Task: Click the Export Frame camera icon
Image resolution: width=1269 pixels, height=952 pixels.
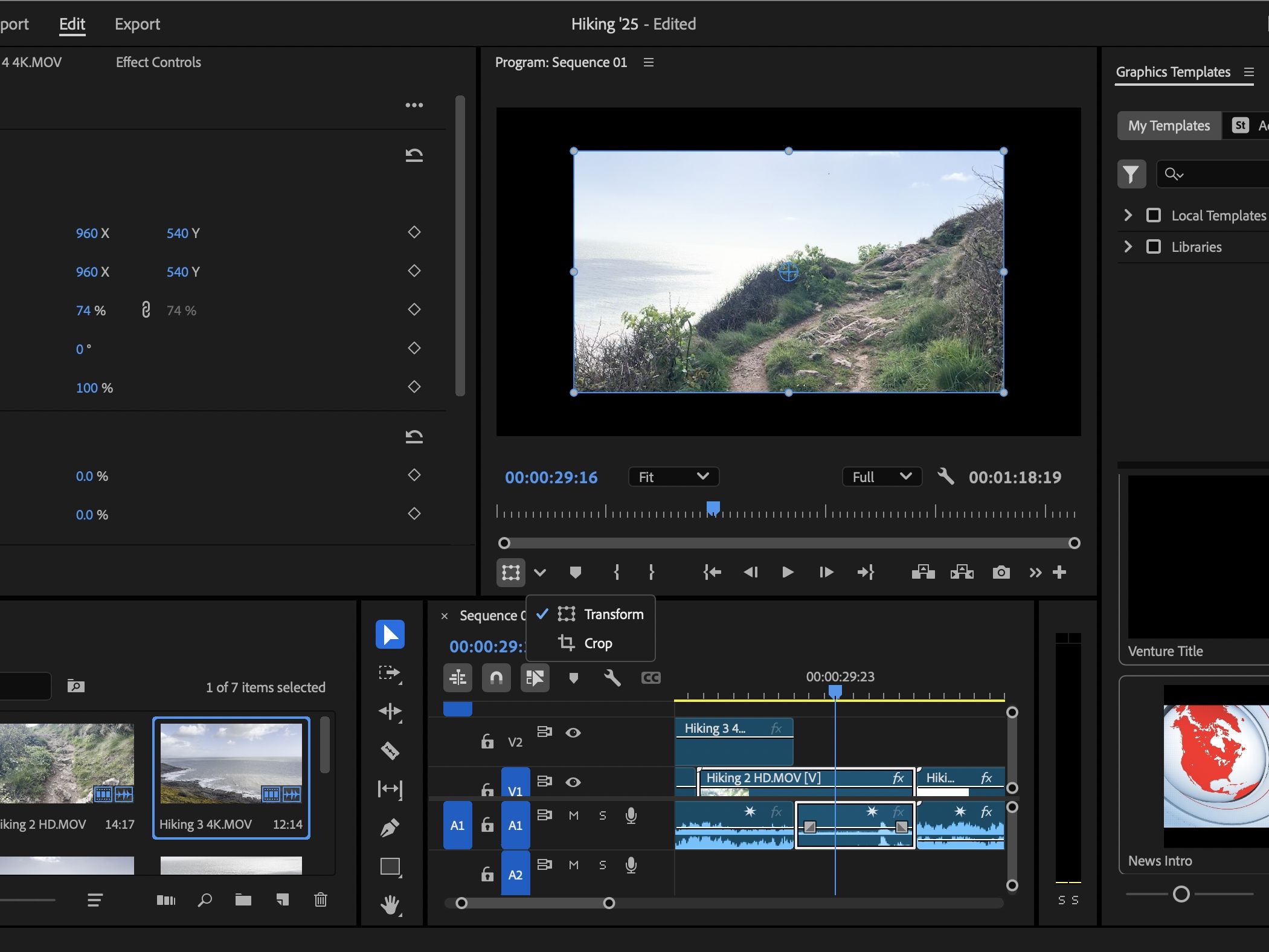Action: [1001, 572]
